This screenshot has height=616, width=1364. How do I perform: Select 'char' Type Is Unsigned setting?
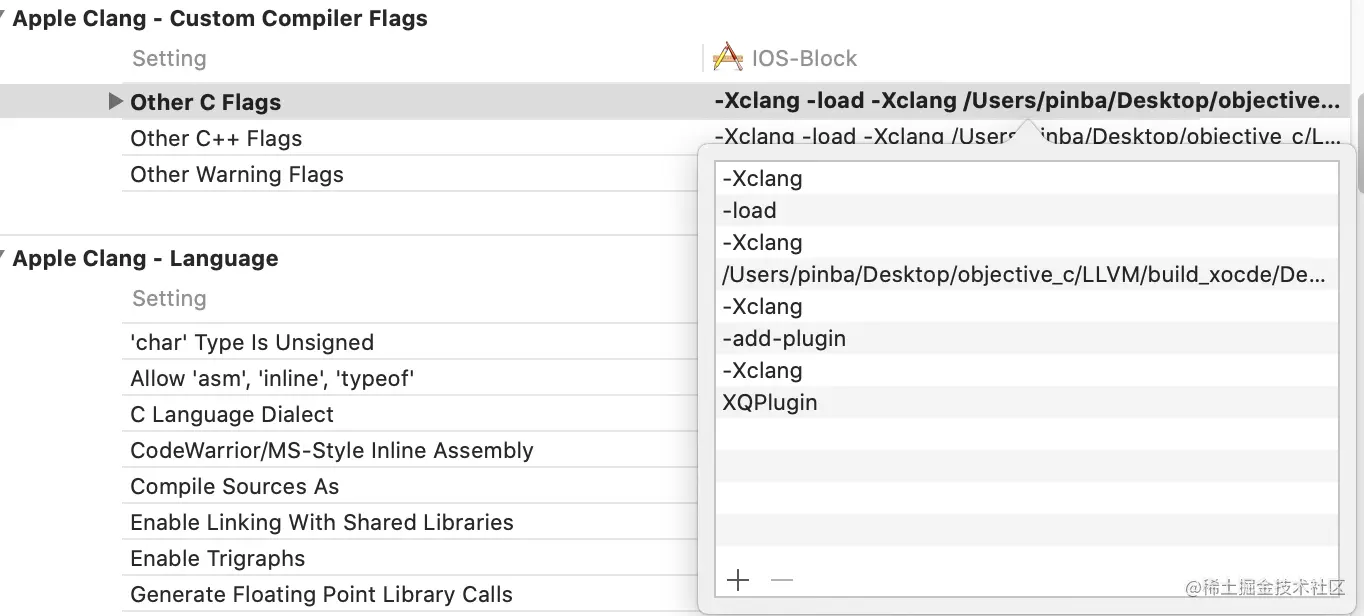click(252, 343)
